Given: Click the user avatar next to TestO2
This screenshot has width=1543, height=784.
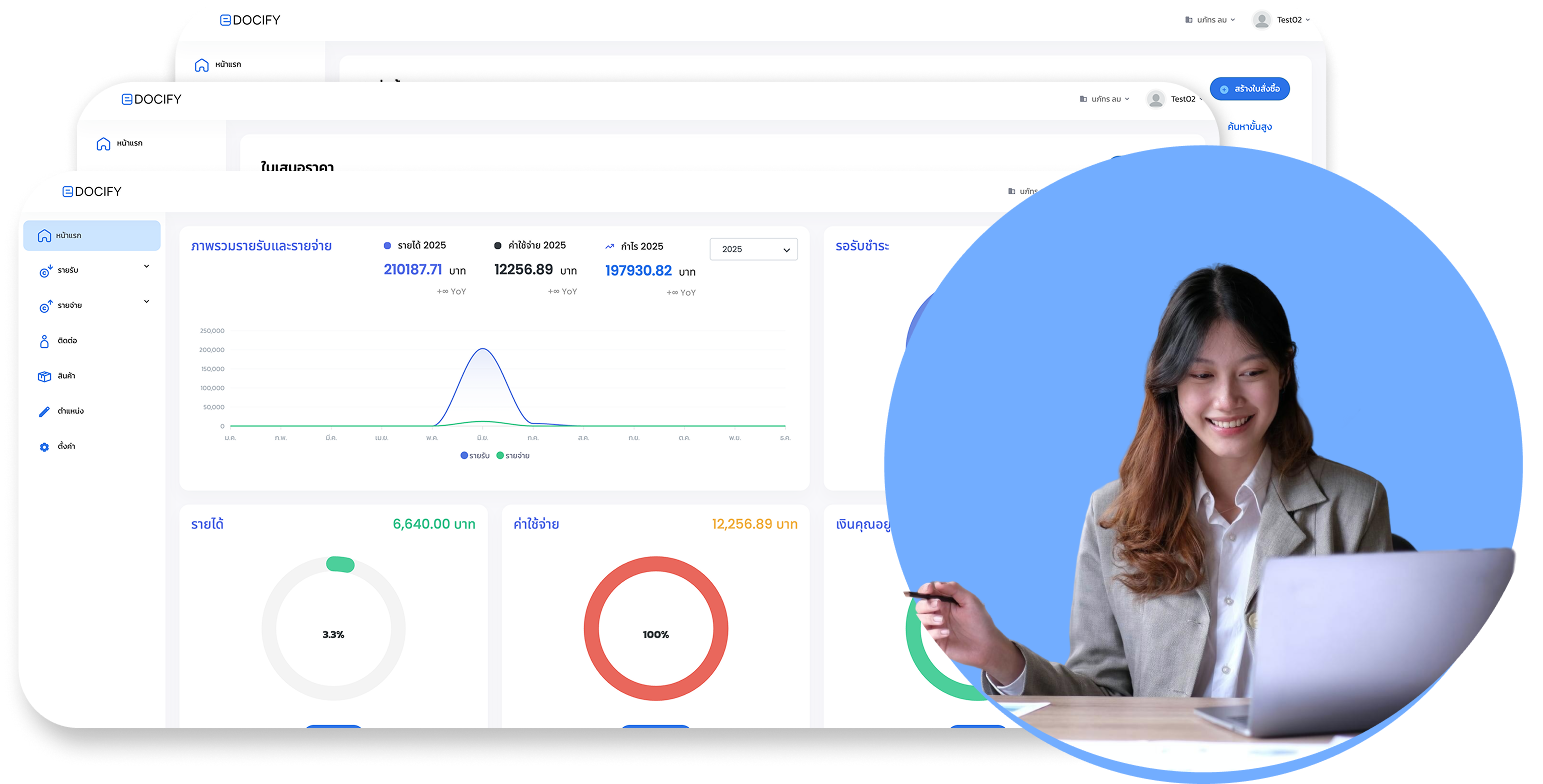Looking at the screenshot, I should (x=1157, y=99).
